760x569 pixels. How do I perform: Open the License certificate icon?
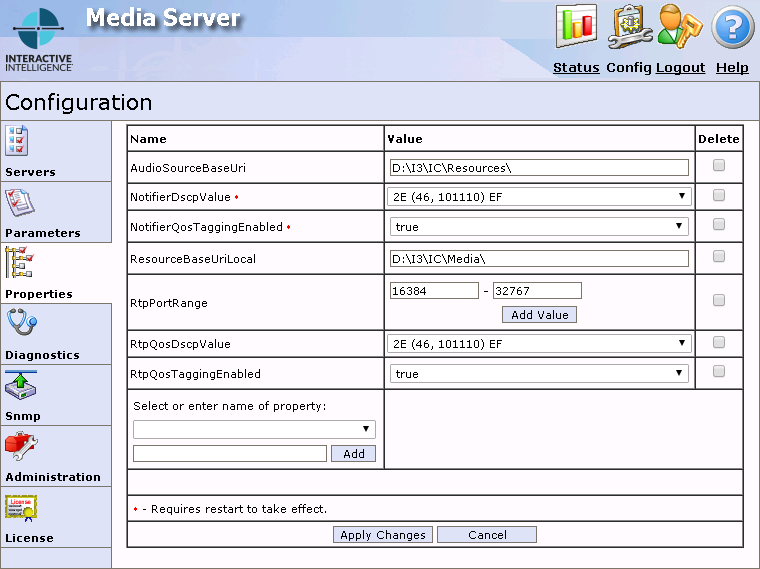[20, 508]
